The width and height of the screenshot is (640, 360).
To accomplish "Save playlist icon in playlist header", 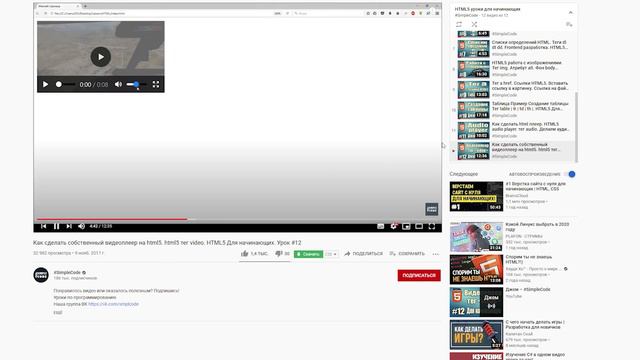I will 569,24.
